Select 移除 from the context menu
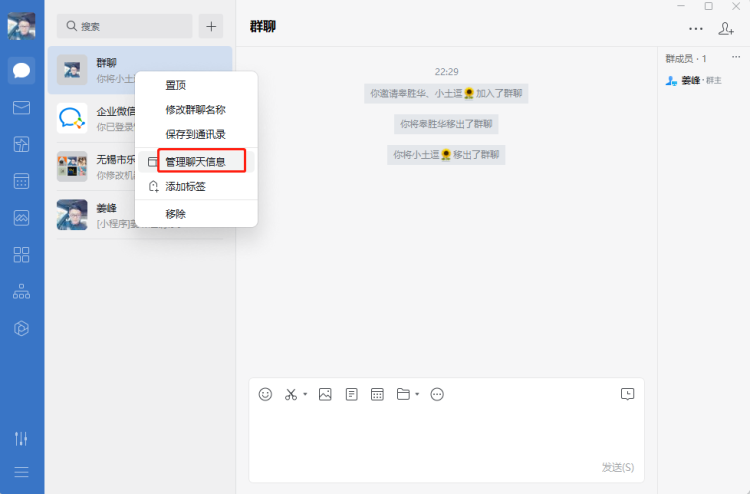Screen dimensions: 750x494 [x=196, y=214]
